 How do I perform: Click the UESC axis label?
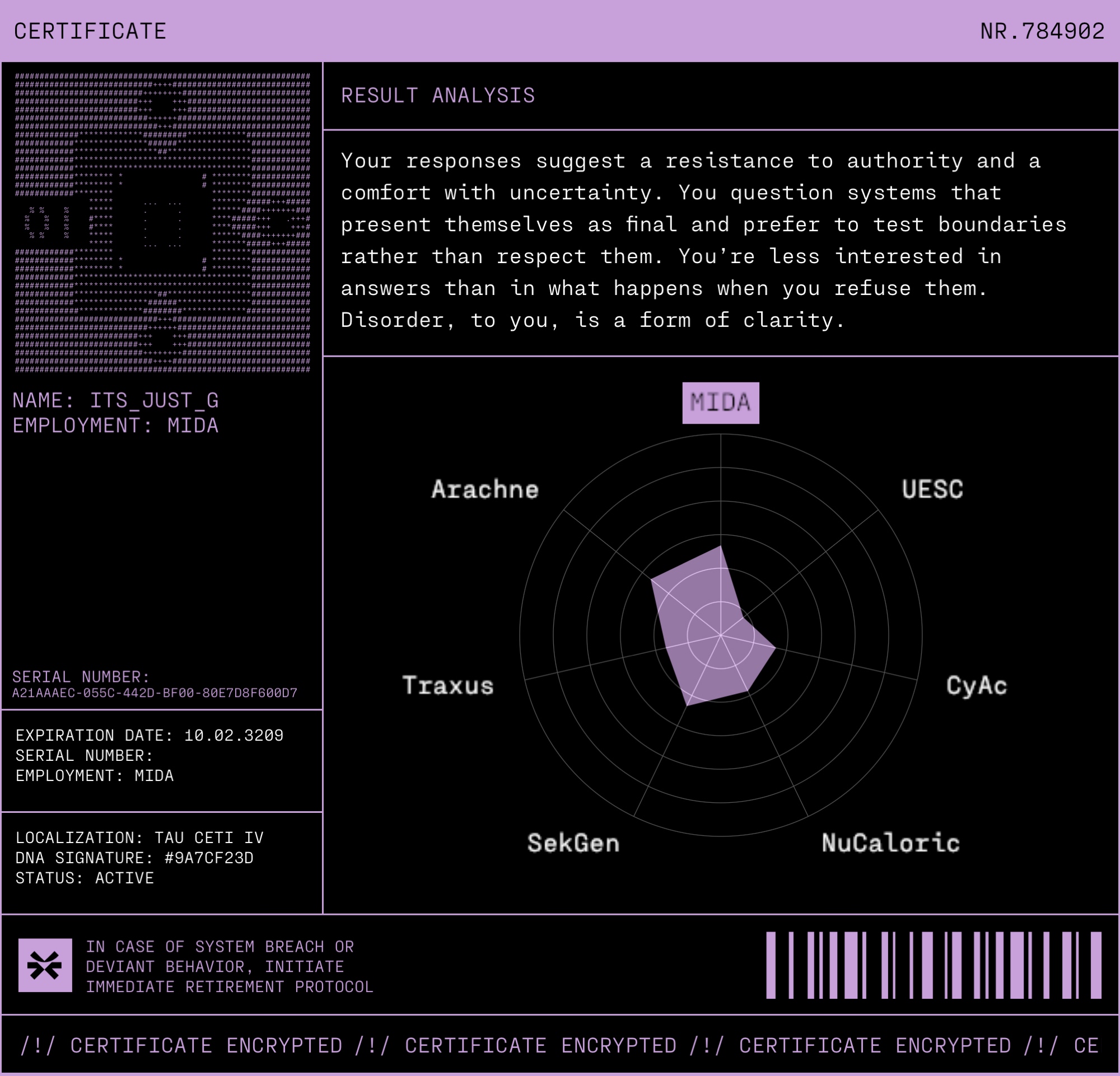coord(932,489)
